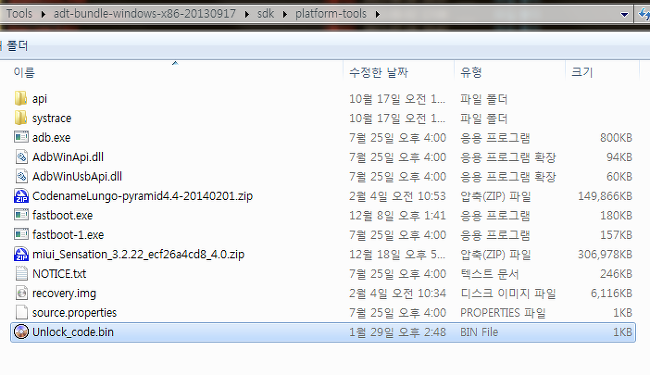650x375 pixels.
Task: Click the recovery.img disk image icon
Action: click(x=22, y=293)
